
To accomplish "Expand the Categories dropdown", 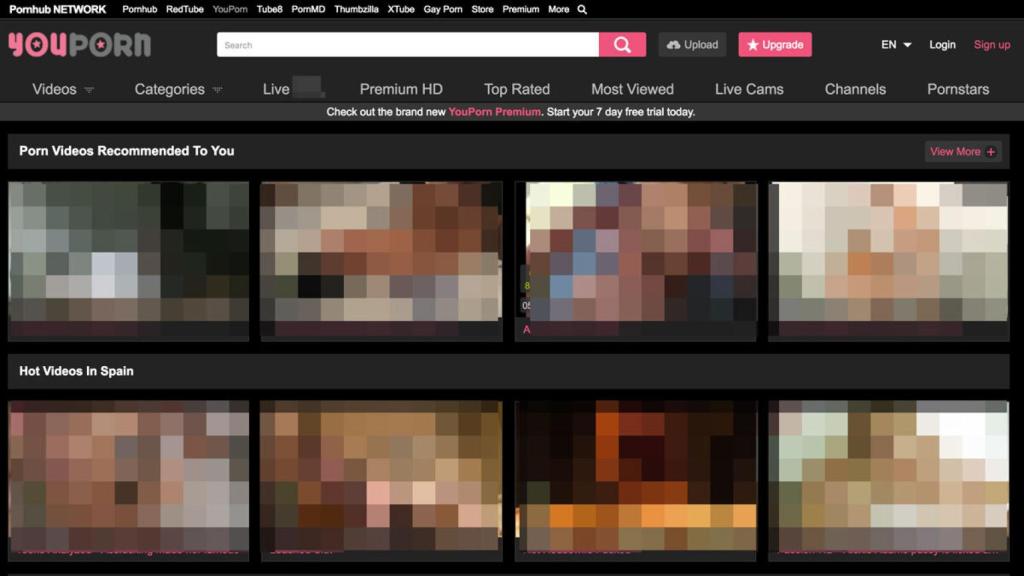I will click(168, 89).
